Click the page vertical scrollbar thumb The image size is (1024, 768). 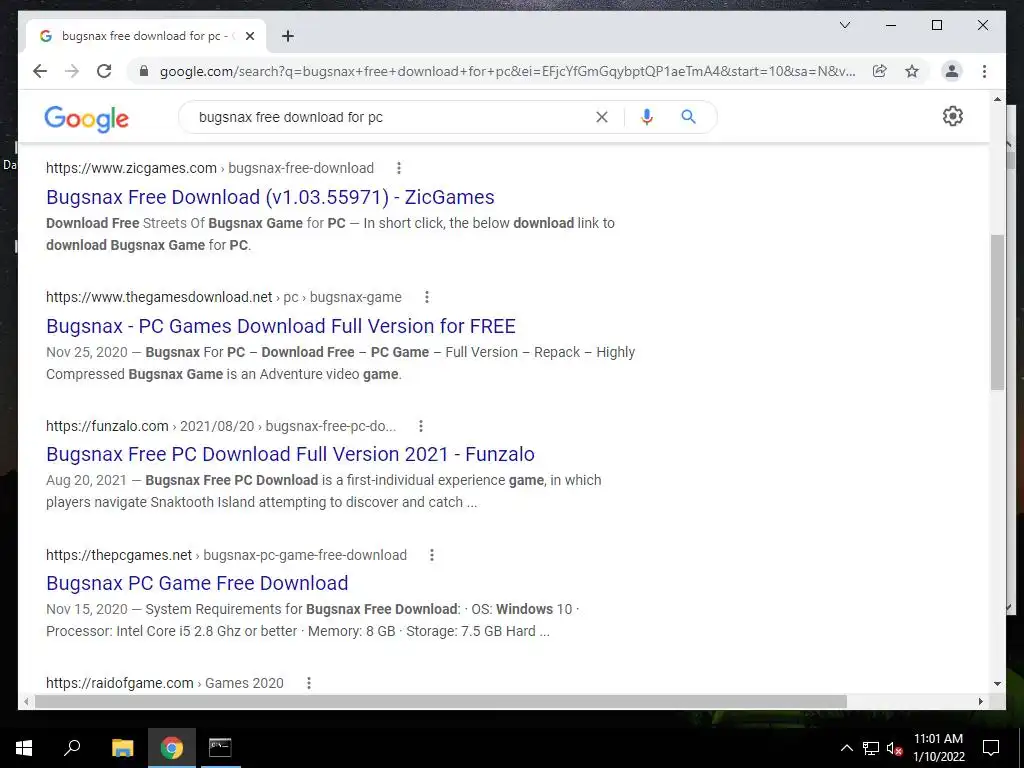click(997, 312)
